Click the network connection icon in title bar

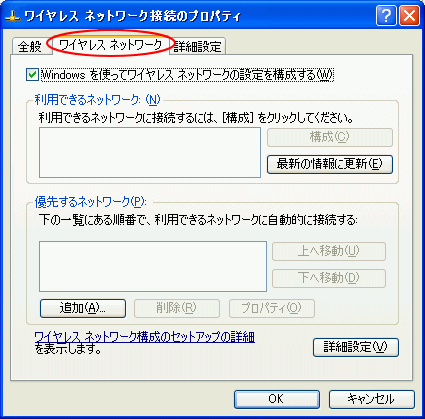14,16
